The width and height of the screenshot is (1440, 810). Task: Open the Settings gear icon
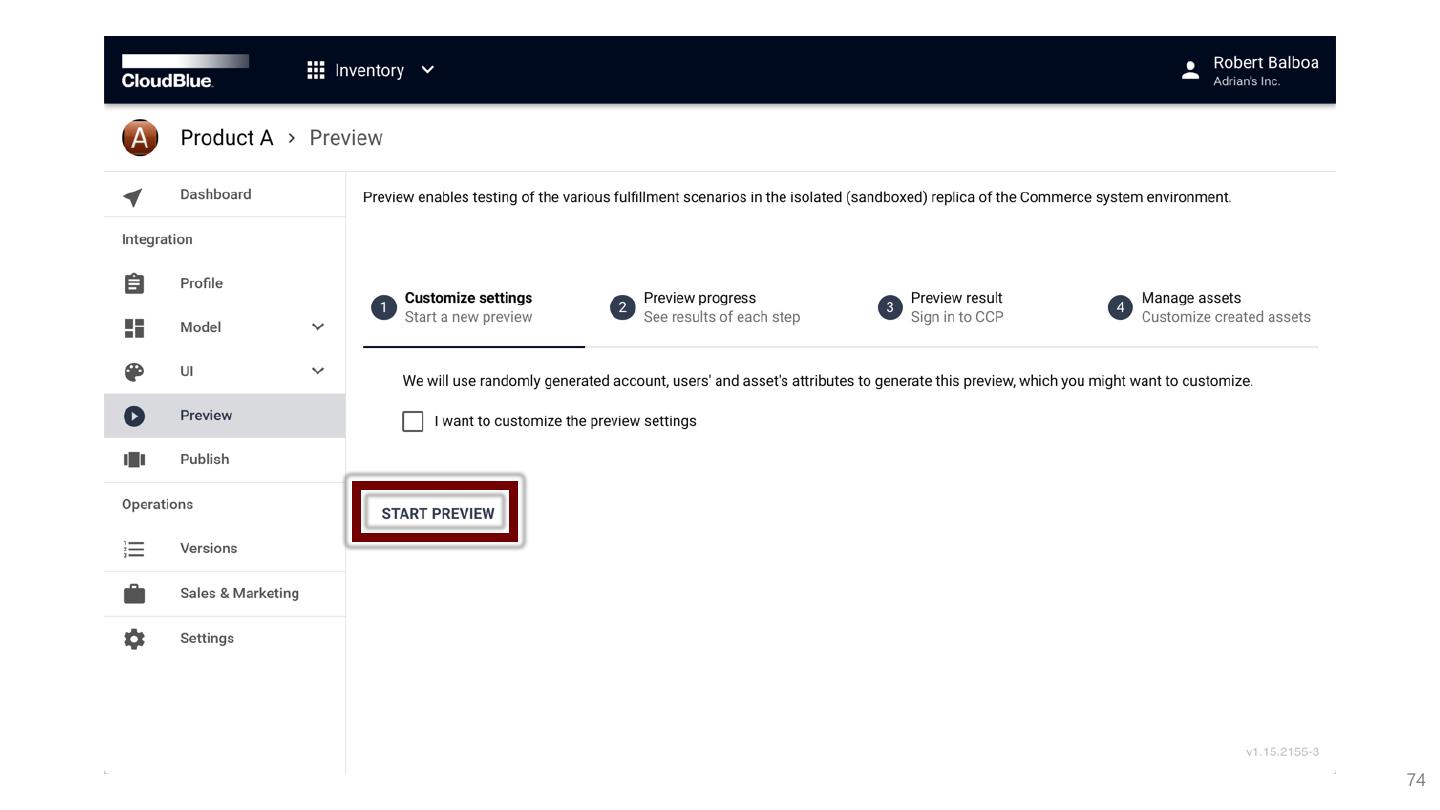pos(134,639)
